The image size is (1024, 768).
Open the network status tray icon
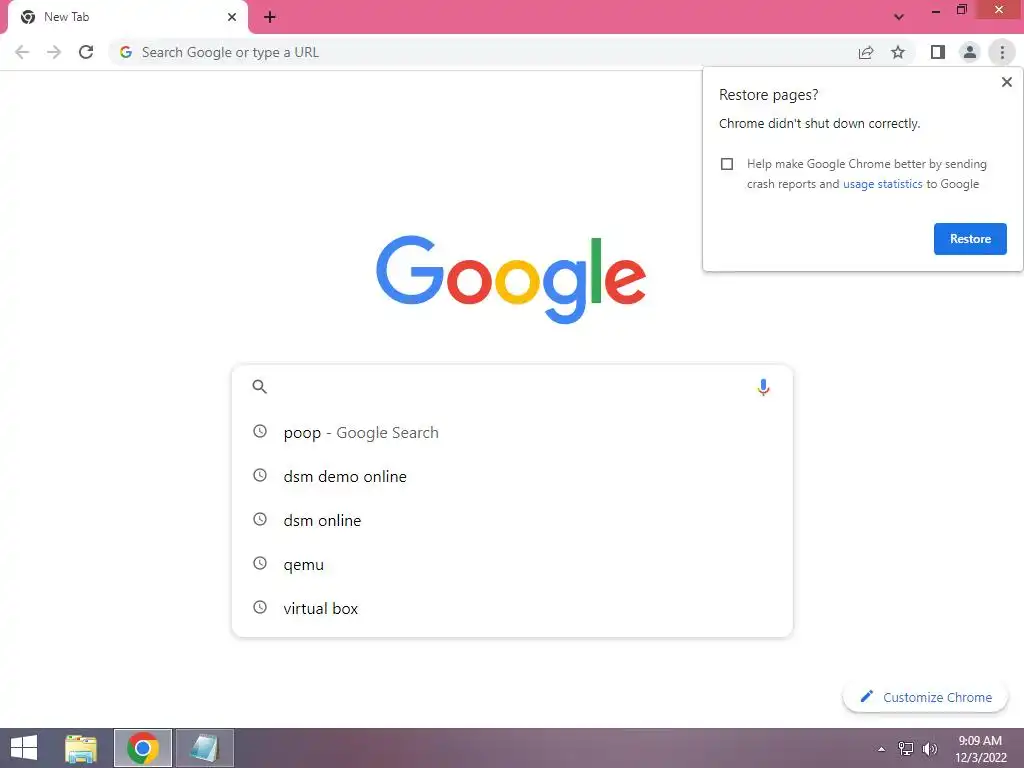pyautogui.click(x=906, y=748)
